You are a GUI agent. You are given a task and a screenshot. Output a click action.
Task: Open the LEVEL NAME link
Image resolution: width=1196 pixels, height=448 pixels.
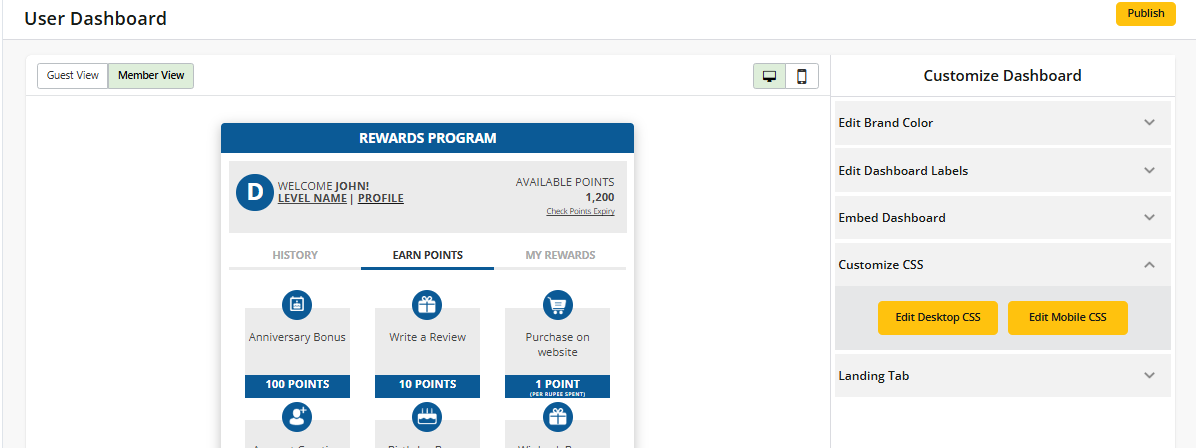pyautogui.click(x=312, y=198)
